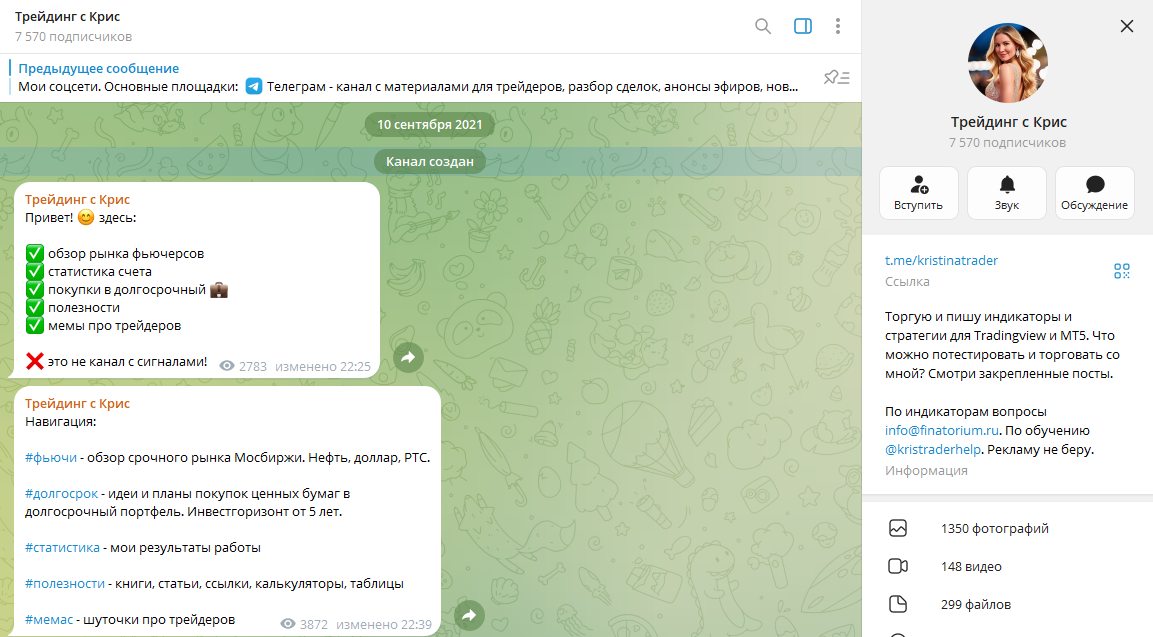Click the video camera icon
The image size is (1153, 637).
point(898,566)
